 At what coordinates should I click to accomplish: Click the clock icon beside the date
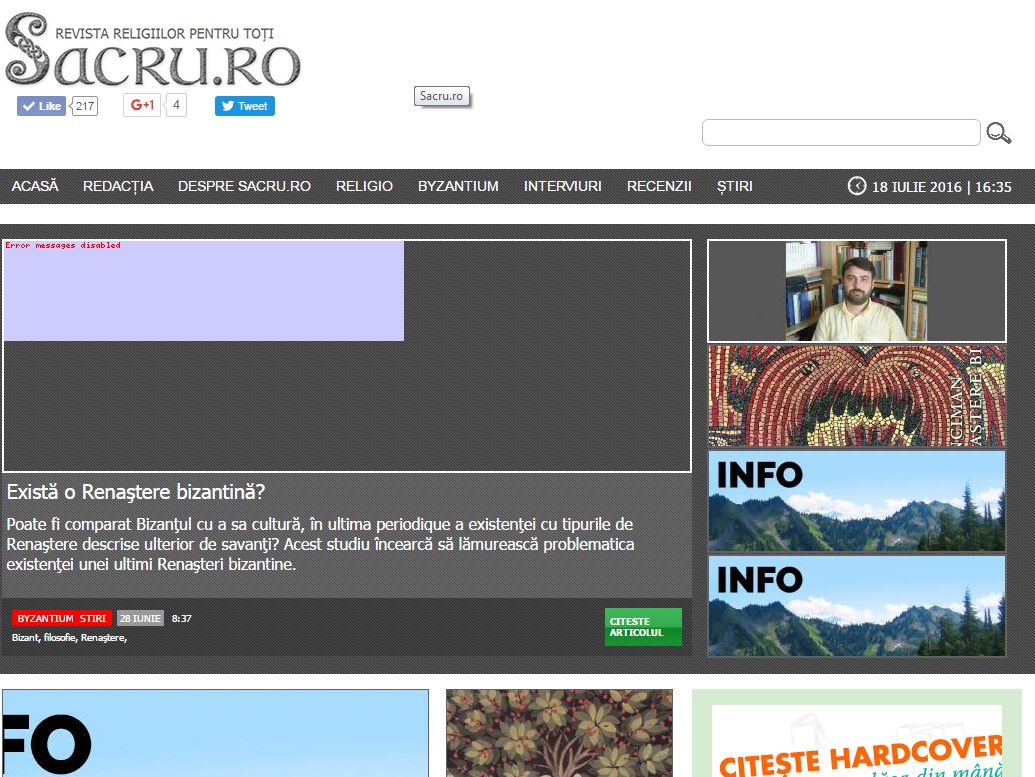(x=857, y=186)
